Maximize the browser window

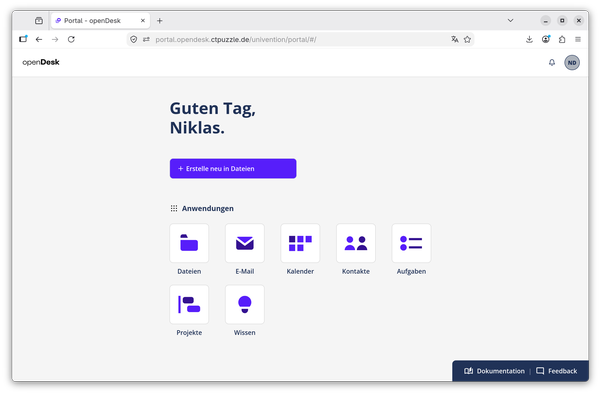562,21
